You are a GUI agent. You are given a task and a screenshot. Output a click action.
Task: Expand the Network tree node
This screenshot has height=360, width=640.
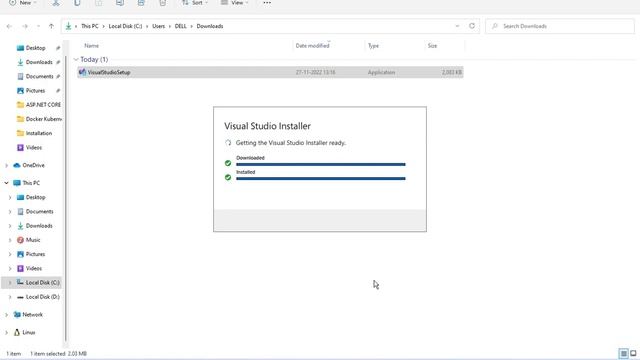point(7,315)
